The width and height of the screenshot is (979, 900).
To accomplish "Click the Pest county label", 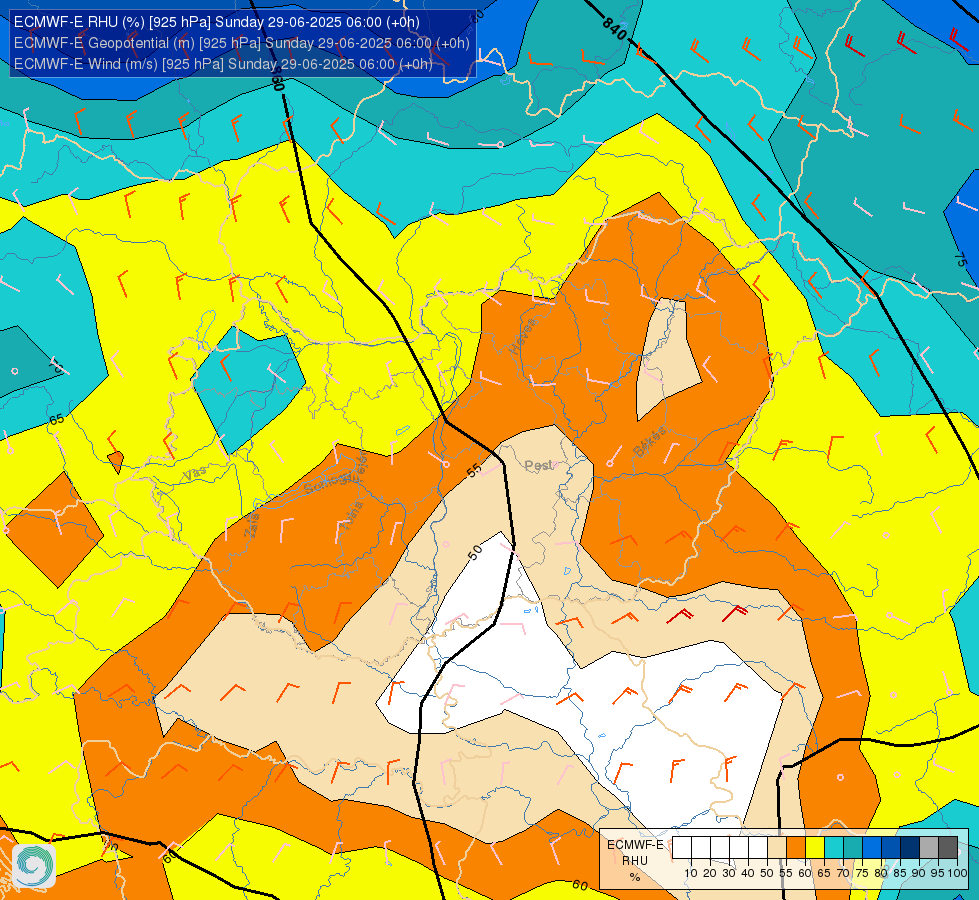I will (538, 465).
